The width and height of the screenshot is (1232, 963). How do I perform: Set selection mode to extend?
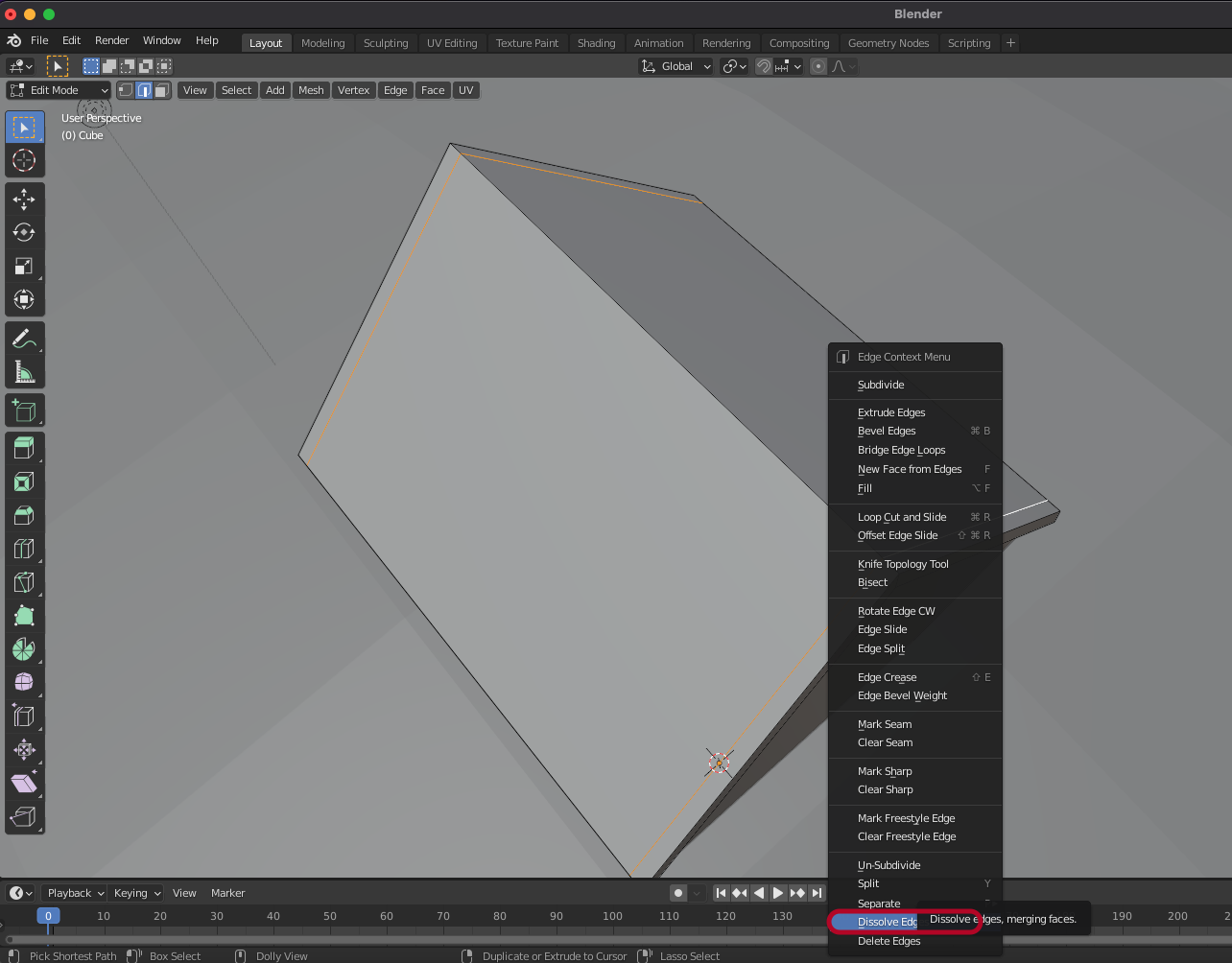109,66
